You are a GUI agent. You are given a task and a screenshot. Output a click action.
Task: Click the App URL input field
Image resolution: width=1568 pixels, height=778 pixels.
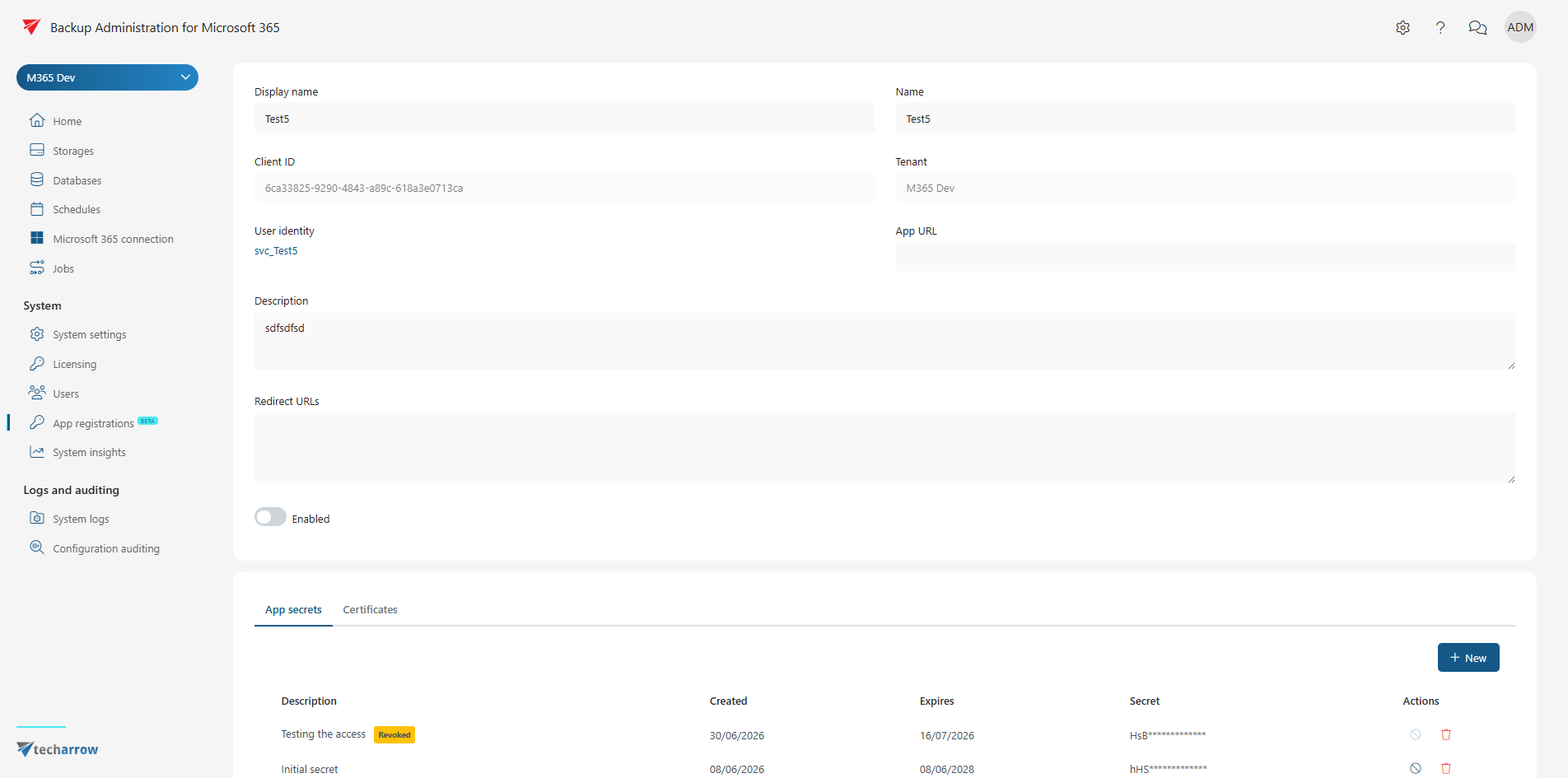pyautogui.click(x=1205, y=258)
